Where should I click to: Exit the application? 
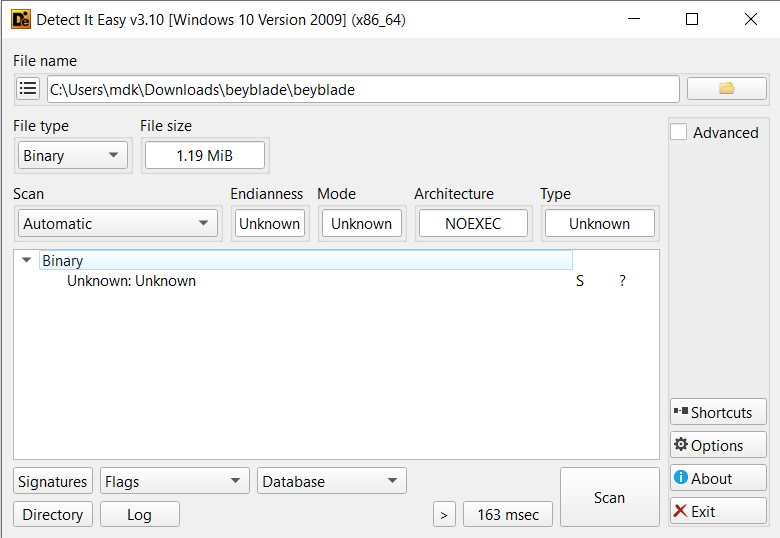[718, 511]
